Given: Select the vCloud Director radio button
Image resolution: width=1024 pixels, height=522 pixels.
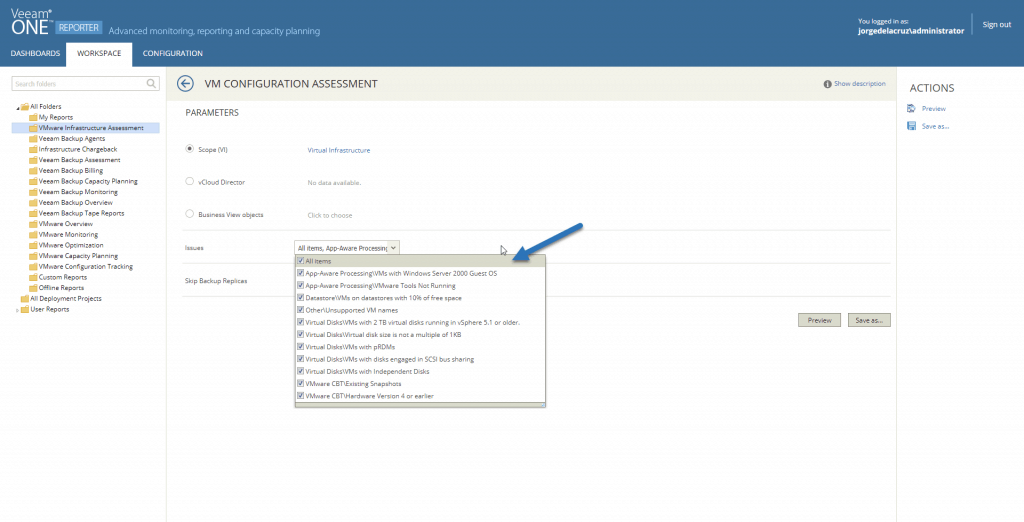Looking at the screenshot, I should [x=189, y=182].
